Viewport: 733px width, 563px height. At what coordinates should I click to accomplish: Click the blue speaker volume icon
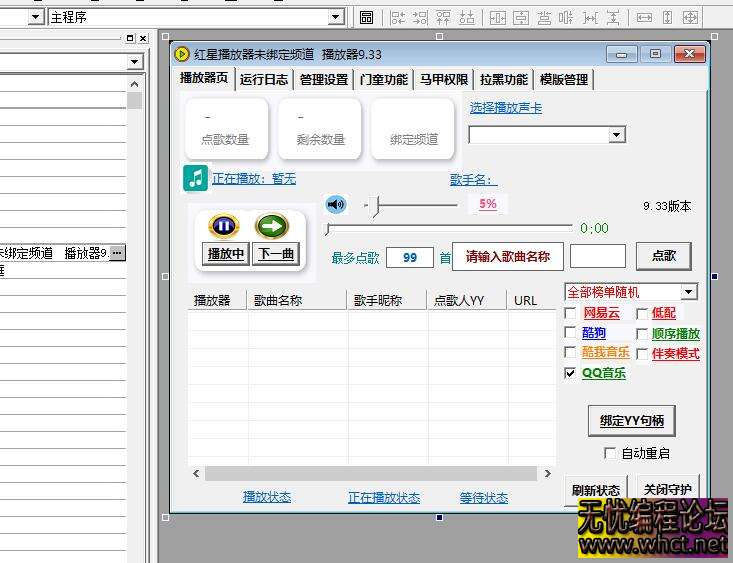336,204
